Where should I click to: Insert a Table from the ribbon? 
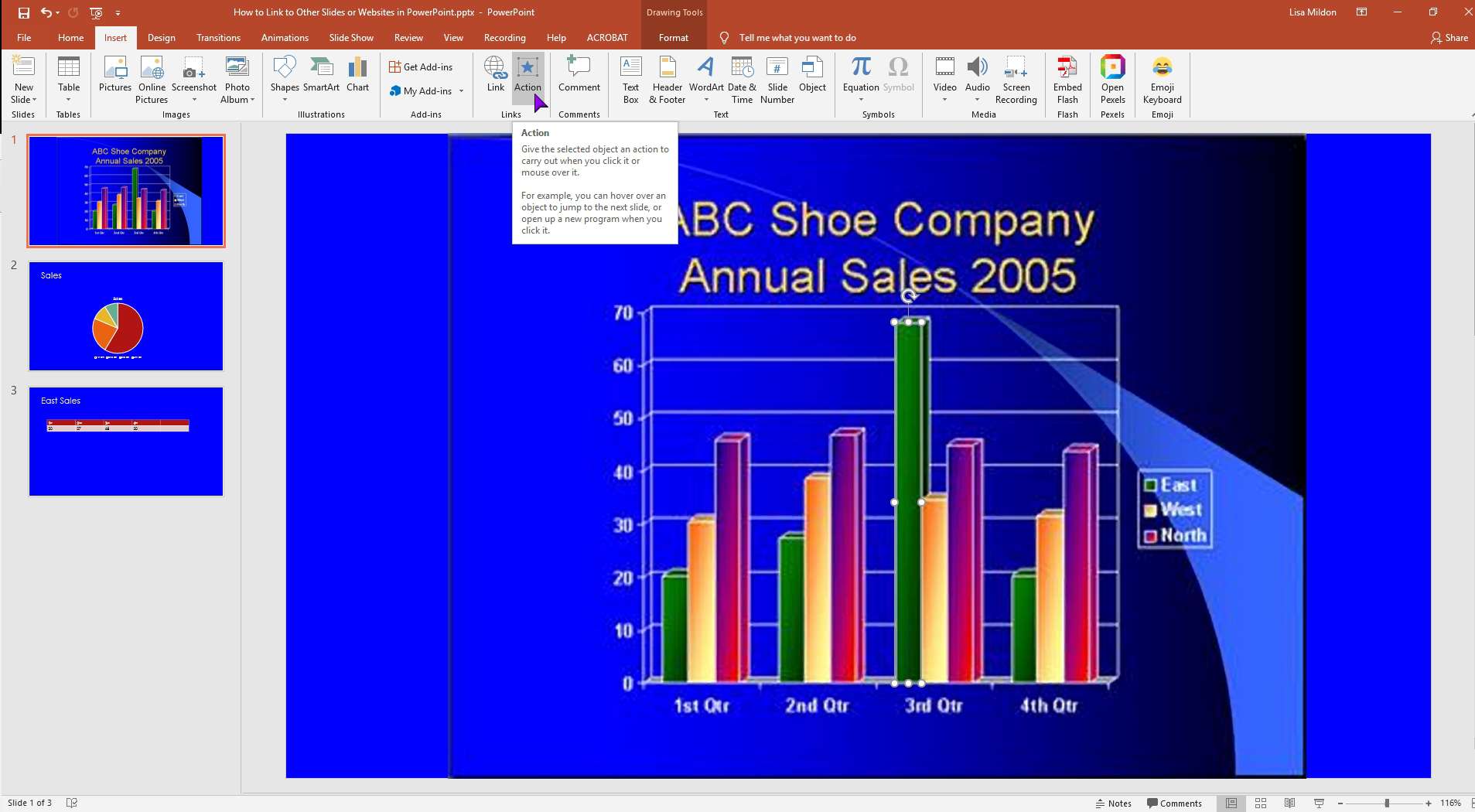point(69,80)
